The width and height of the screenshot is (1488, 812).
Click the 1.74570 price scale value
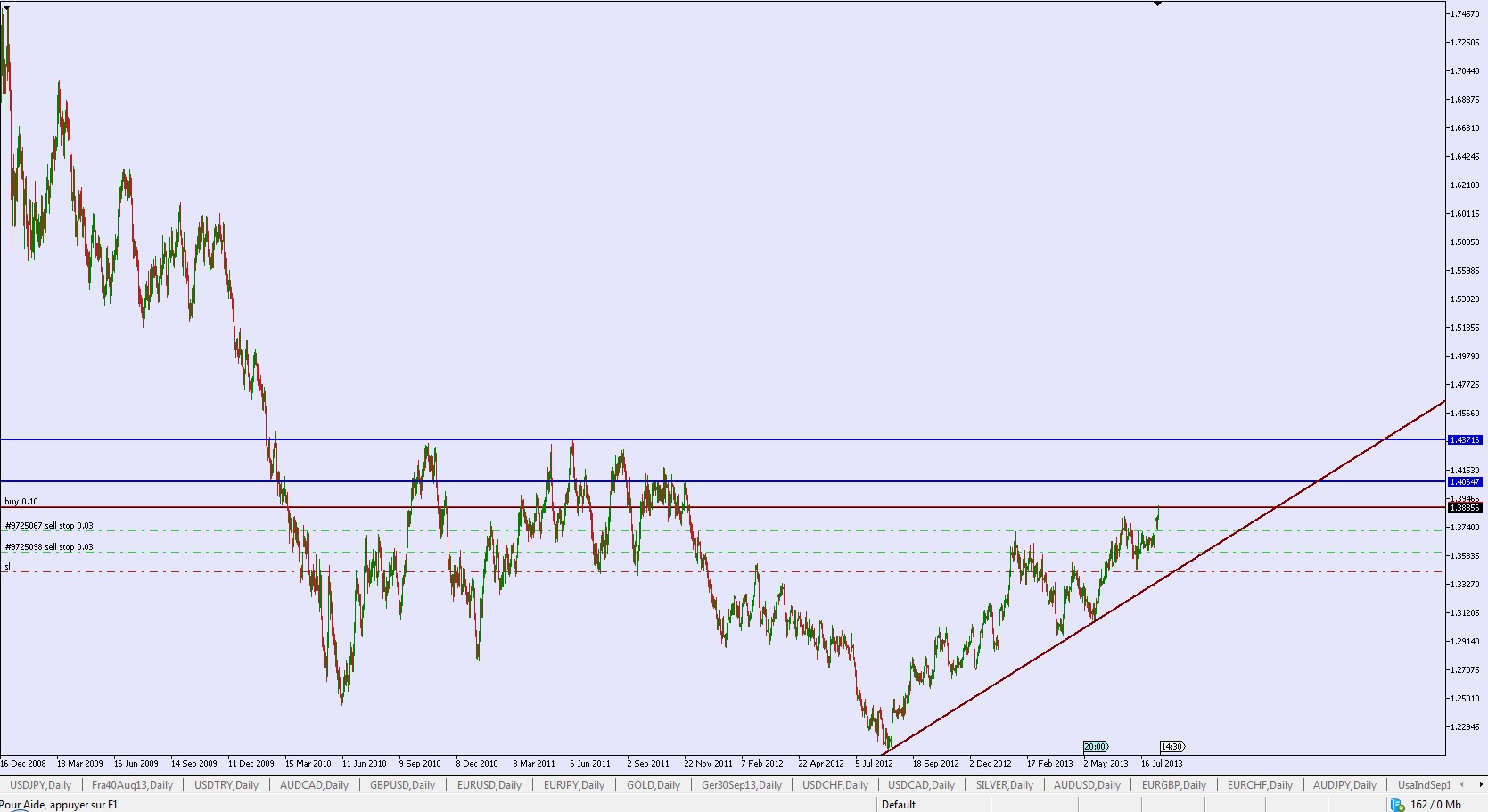pyautogui.click(x=1465, y=14)
